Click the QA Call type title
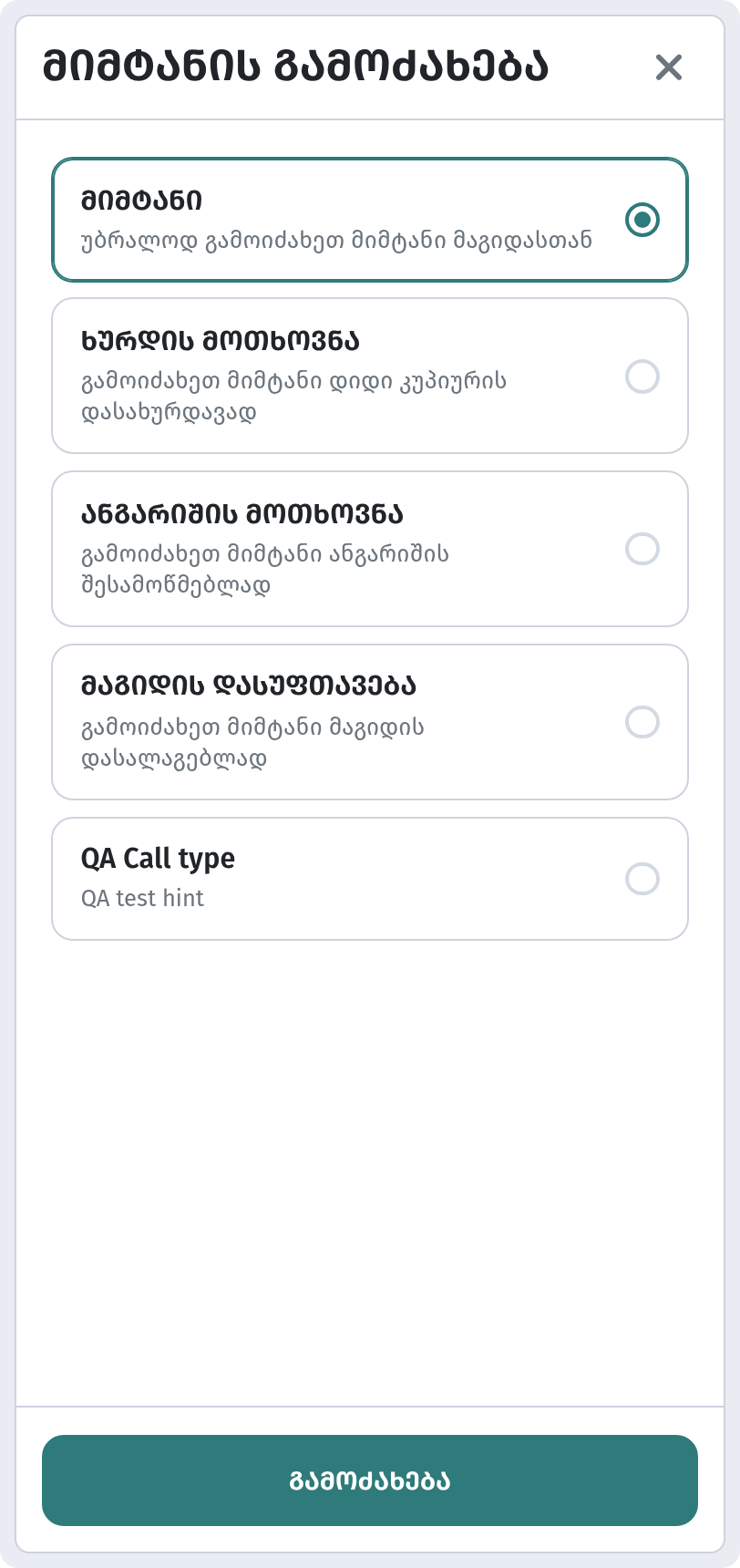 tap(158, 859)
